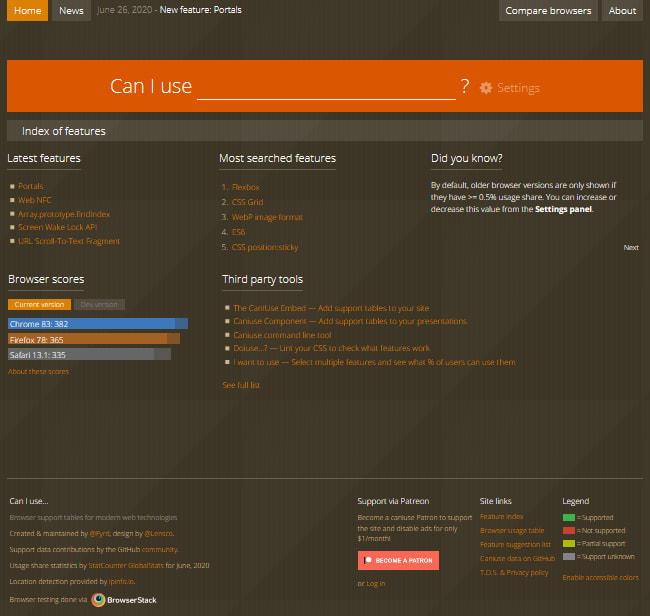Open T.O.S. & Privacy policy link
Viewport: 650px width, 616px height.
coord(514,572)
